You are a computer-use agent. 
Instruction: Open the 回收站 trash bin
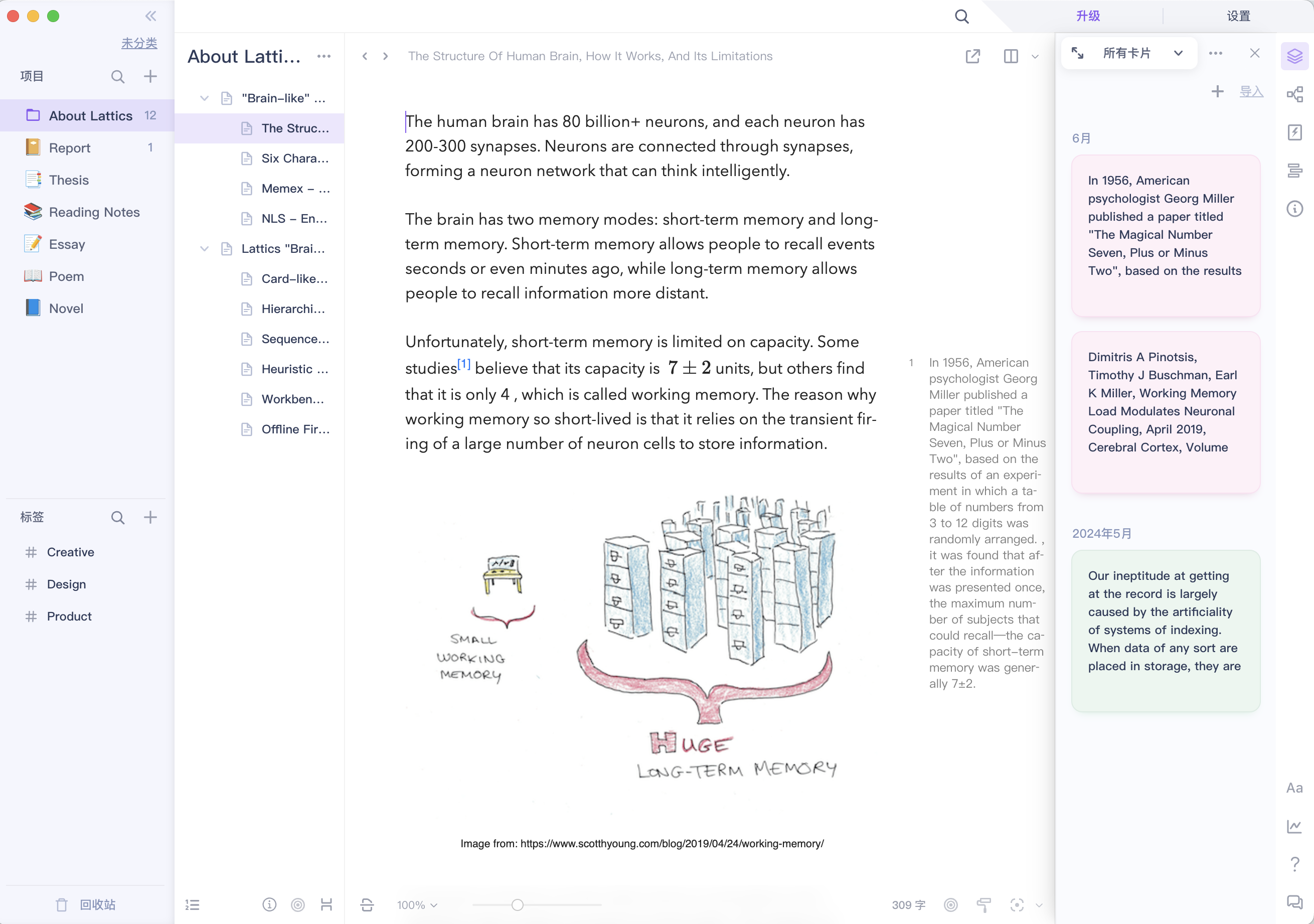coord(86,904)
